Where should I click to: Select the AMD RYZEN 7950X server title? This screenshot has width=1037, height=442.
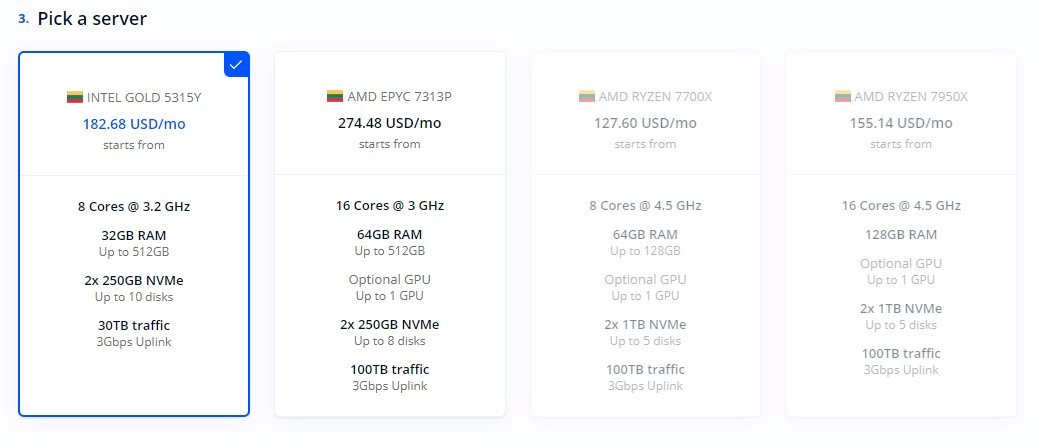pos(911,97)
